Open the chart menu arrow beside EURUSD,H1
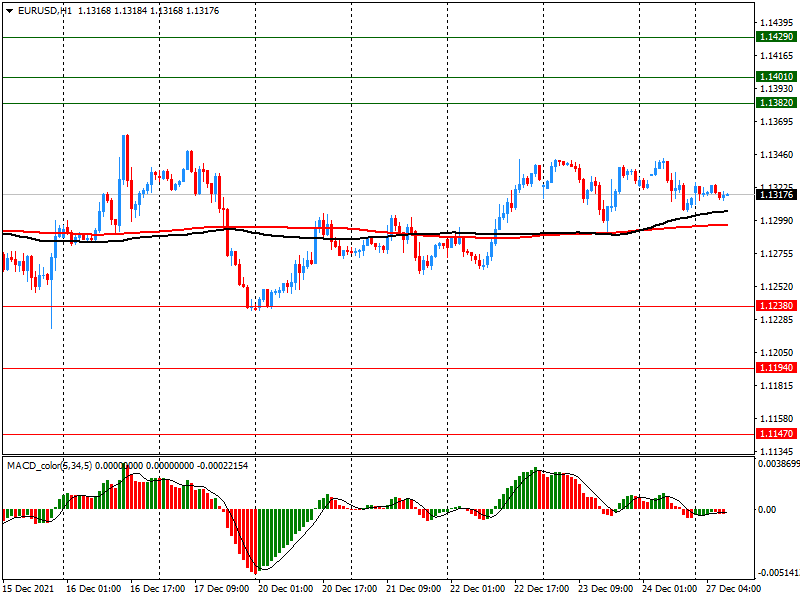This screenshot has height=600, width=800. click(x=9, y=11)
